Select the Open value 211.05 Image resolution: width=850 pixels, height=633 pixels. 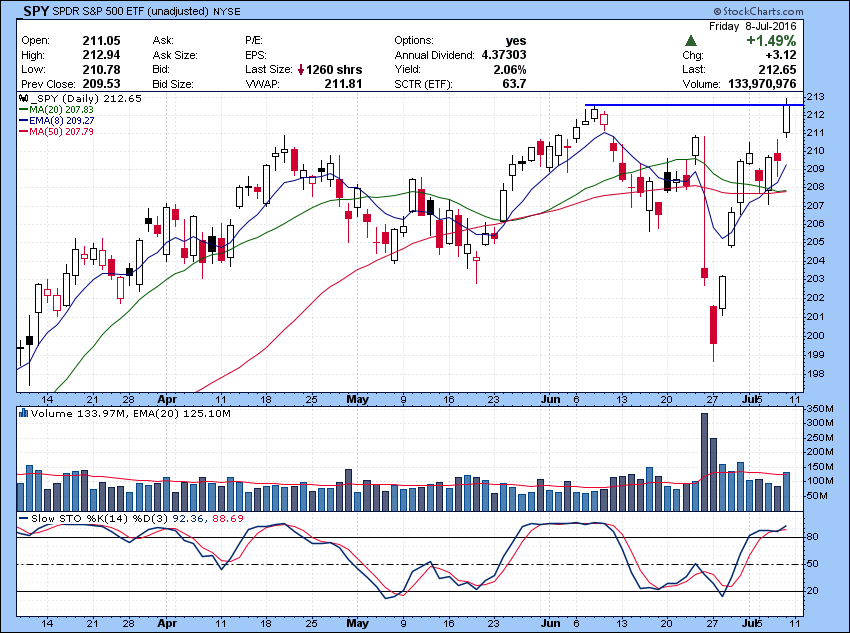pyautogui.click(x=101, y=41)
